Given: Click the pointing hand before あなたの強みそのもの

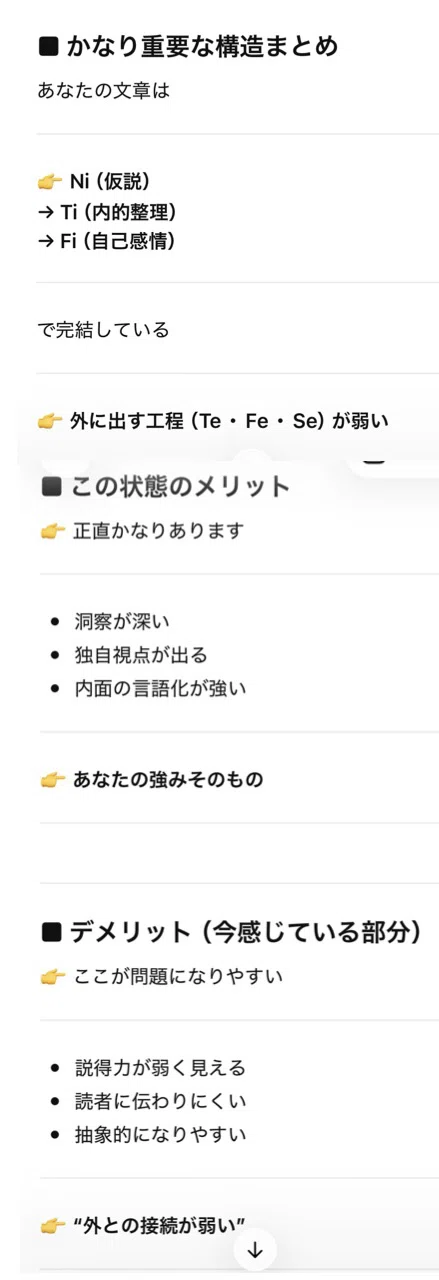Looking at the screenshot, I should point(53,779).
